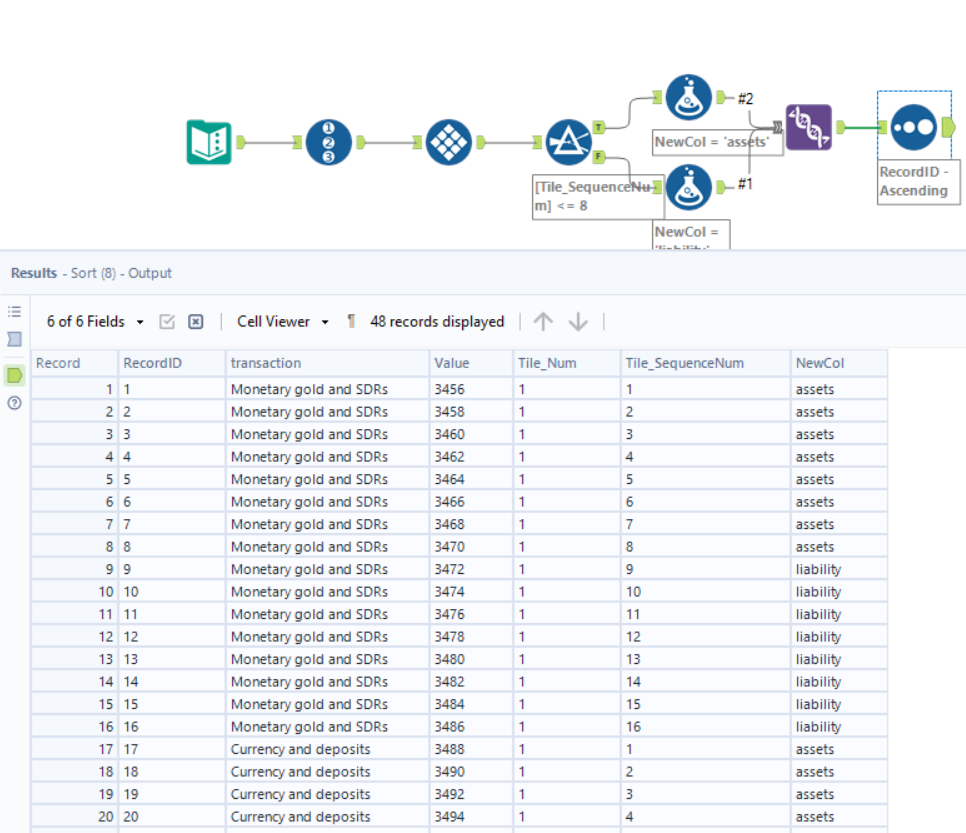Click the transaction column header
The height and width of the screenshot is (833, 966).
click(x=328, y=363)
